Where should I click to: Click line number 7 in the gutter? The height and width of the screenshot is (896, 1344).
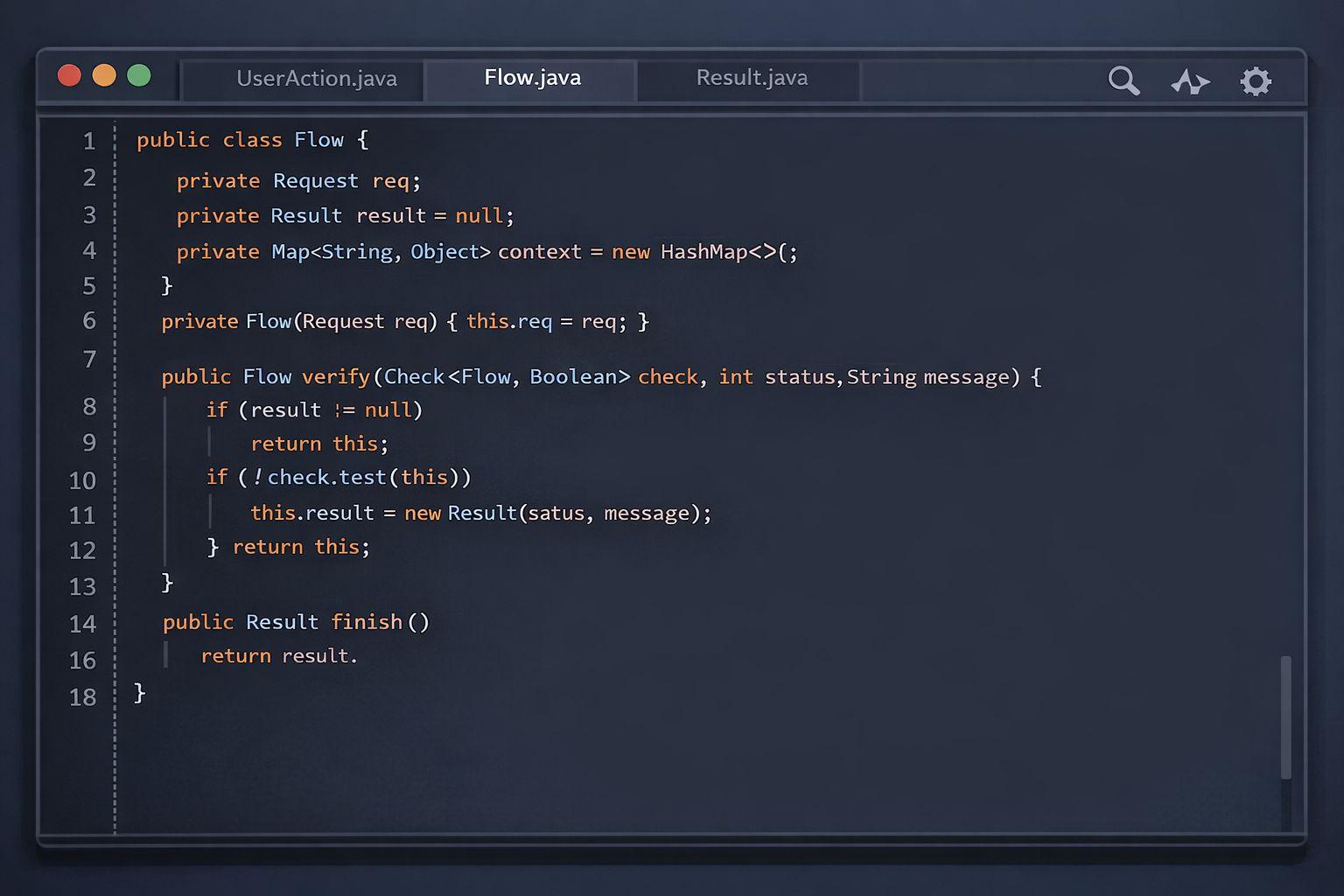point(89,360)
